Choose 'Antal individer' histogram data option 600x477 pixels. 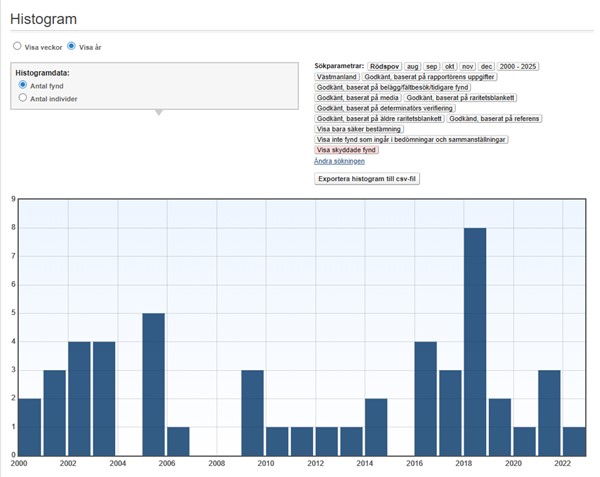point(23,99)
